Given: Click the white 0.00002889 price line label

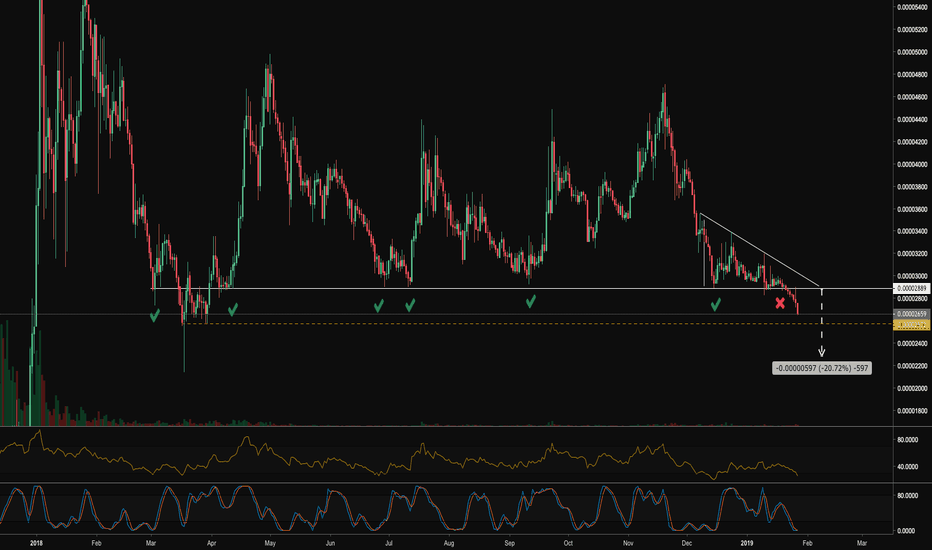Looking at the screenshot, I should [912, 288].
